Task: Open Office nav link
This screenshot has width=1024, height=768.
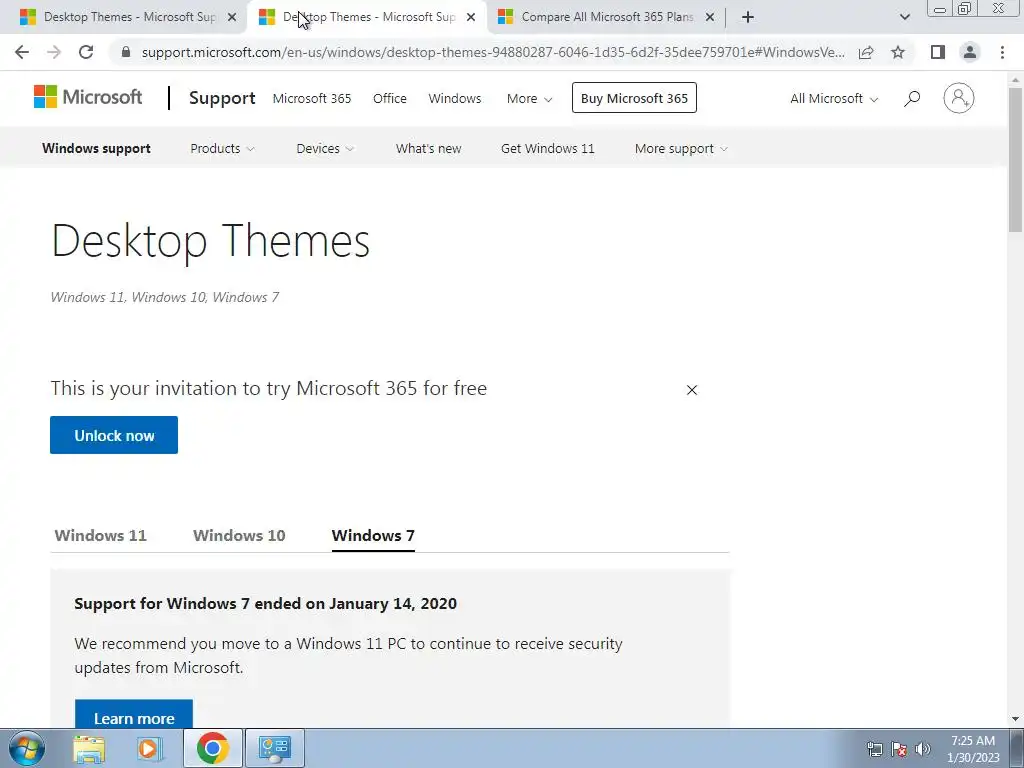Action: pos(390,99)
